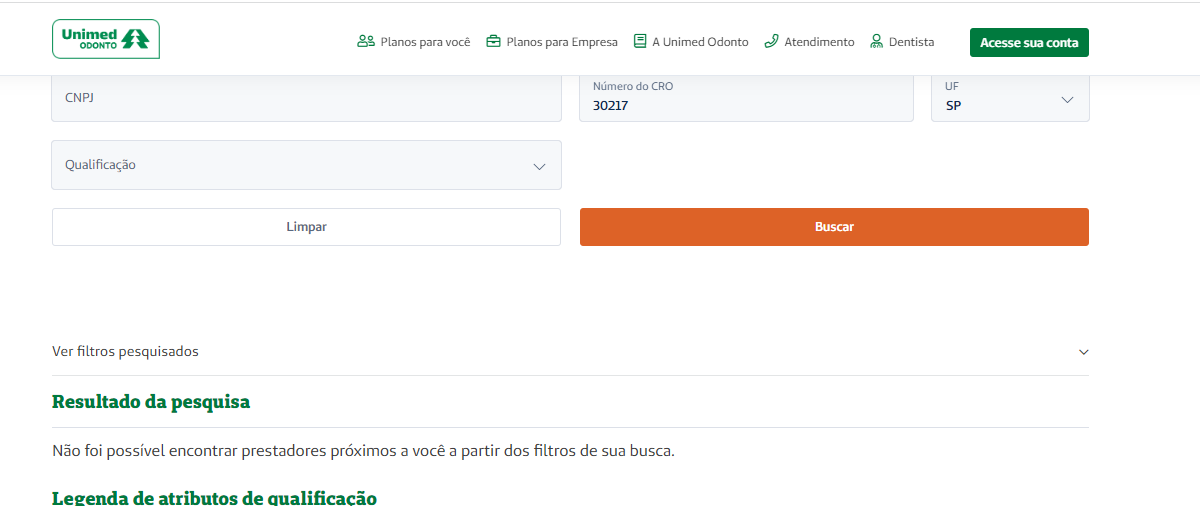Open the UF state dropdown
The height and width of the screenshot is (506, 1200).
click(x=1010, y=98)
